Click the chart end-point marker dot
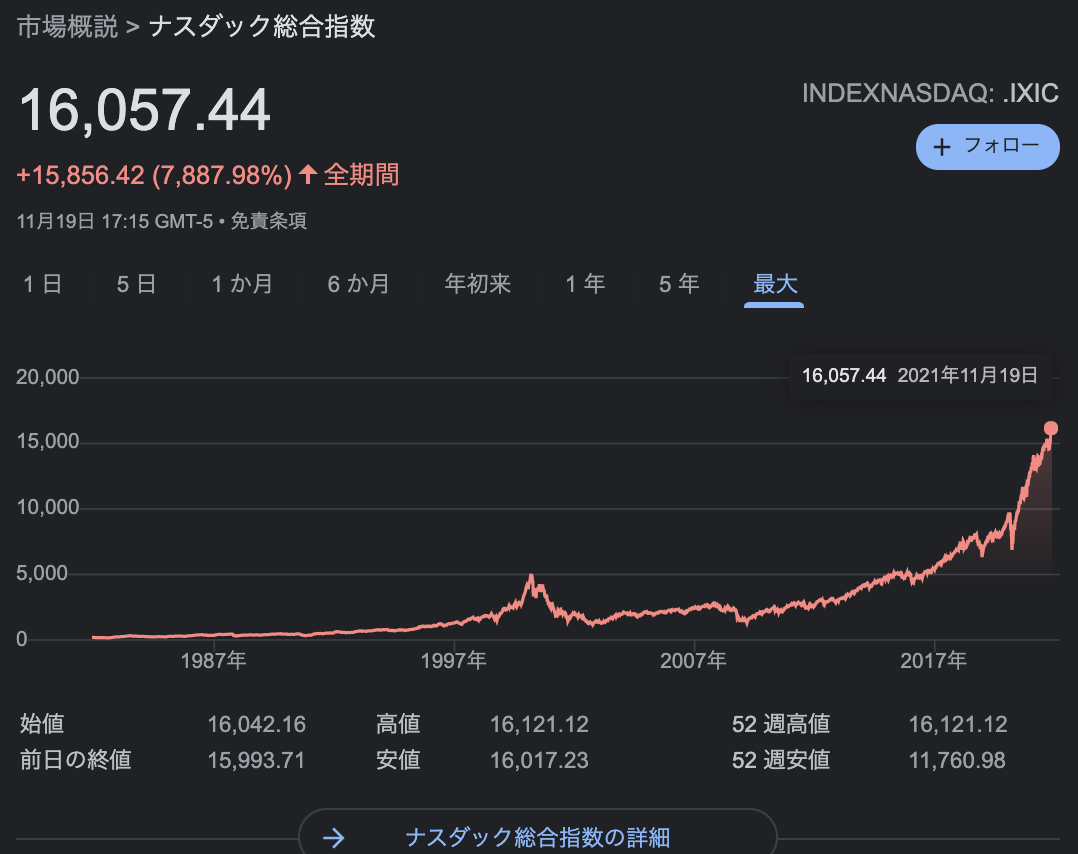 [x=1050, y=428]
